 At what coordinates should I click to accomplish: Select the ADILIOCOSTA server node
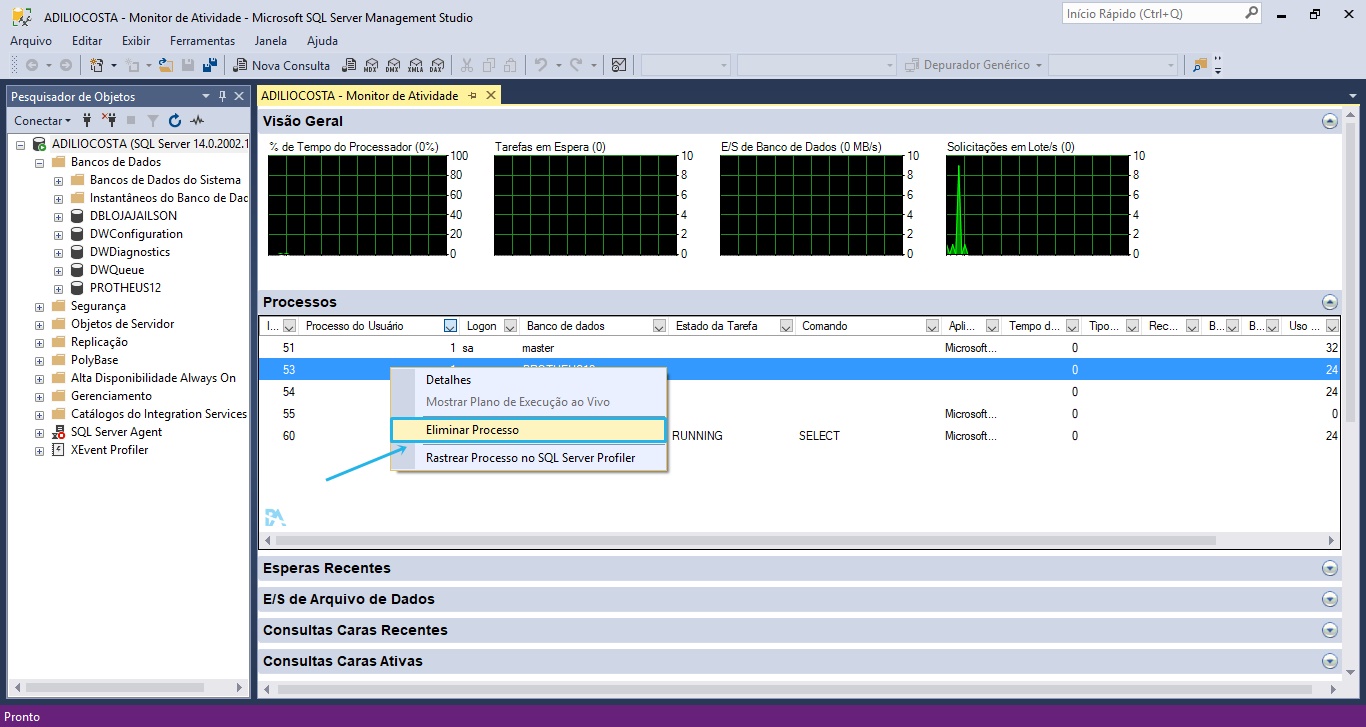[x=149, y=144]
